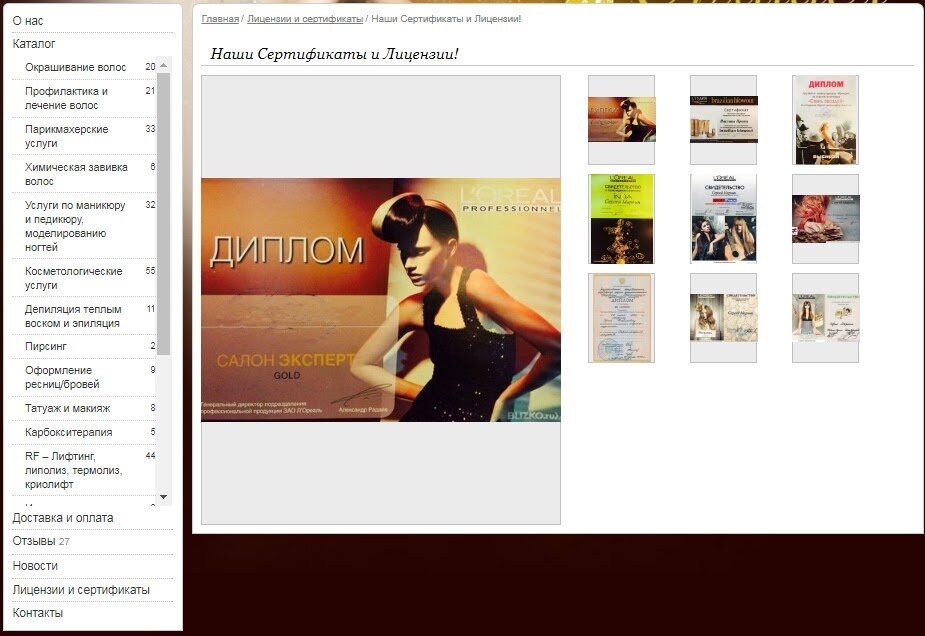This screenshot has height=636, width=925.
Task: Open the О нас menu item
Action: tap(28, 21)
